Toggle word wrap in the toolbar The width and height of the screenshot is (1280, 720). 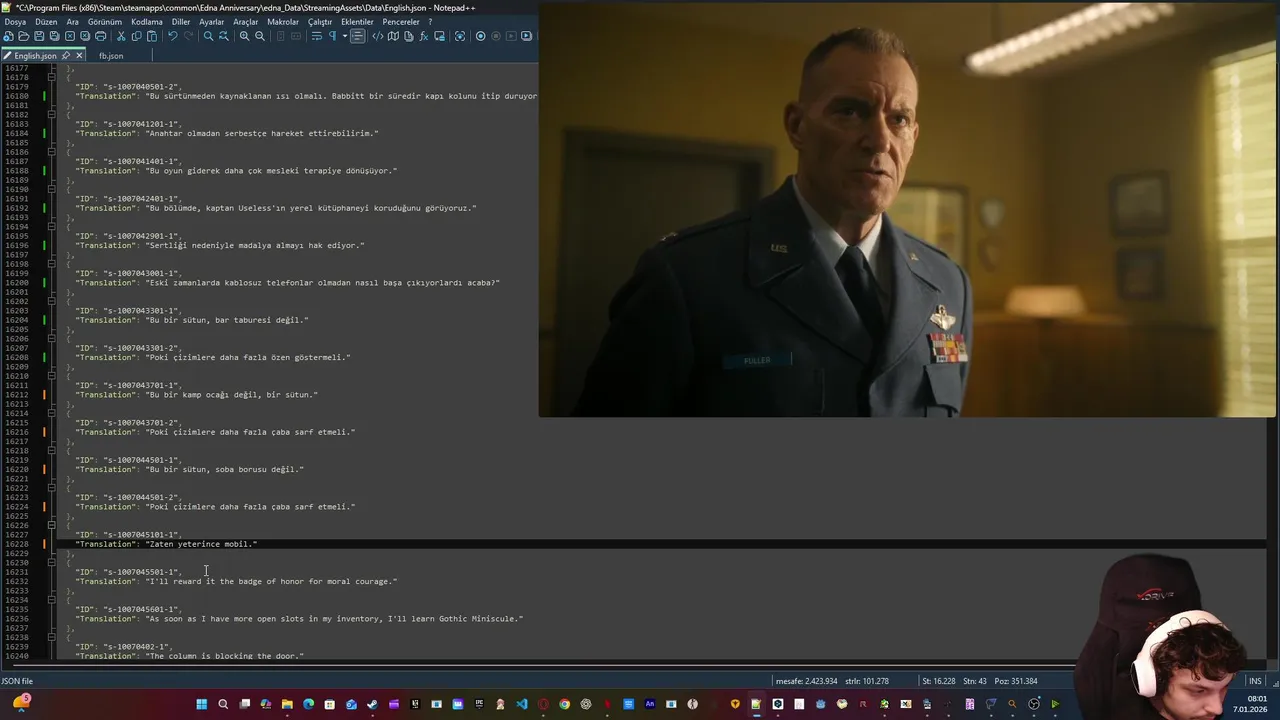click(x=316, y=36)
